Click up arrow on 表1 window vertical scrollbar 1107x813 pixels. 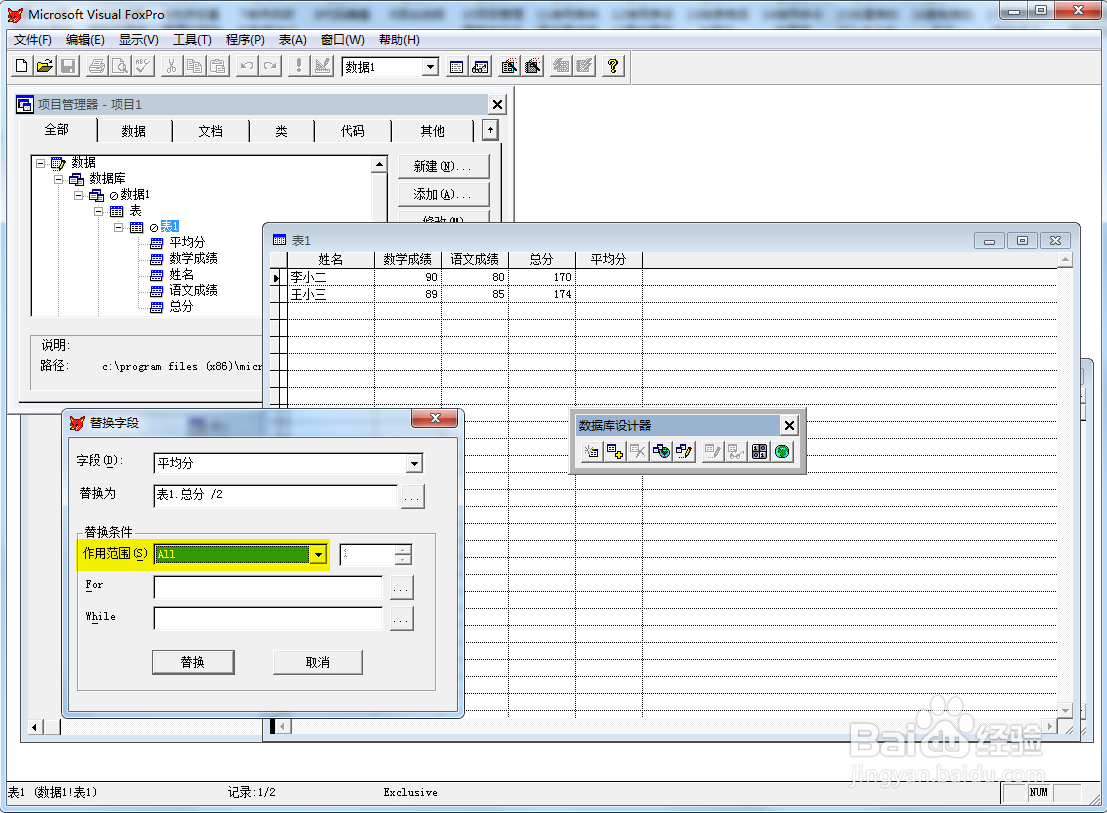click(1065, 260)
